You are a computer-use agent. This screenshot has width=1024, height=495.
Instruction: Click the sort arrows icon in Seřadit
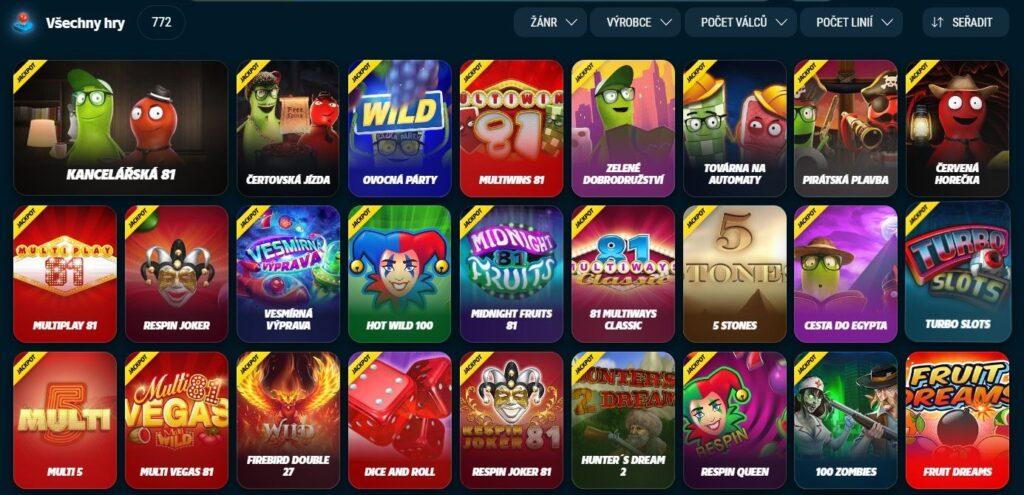point(937,22)
